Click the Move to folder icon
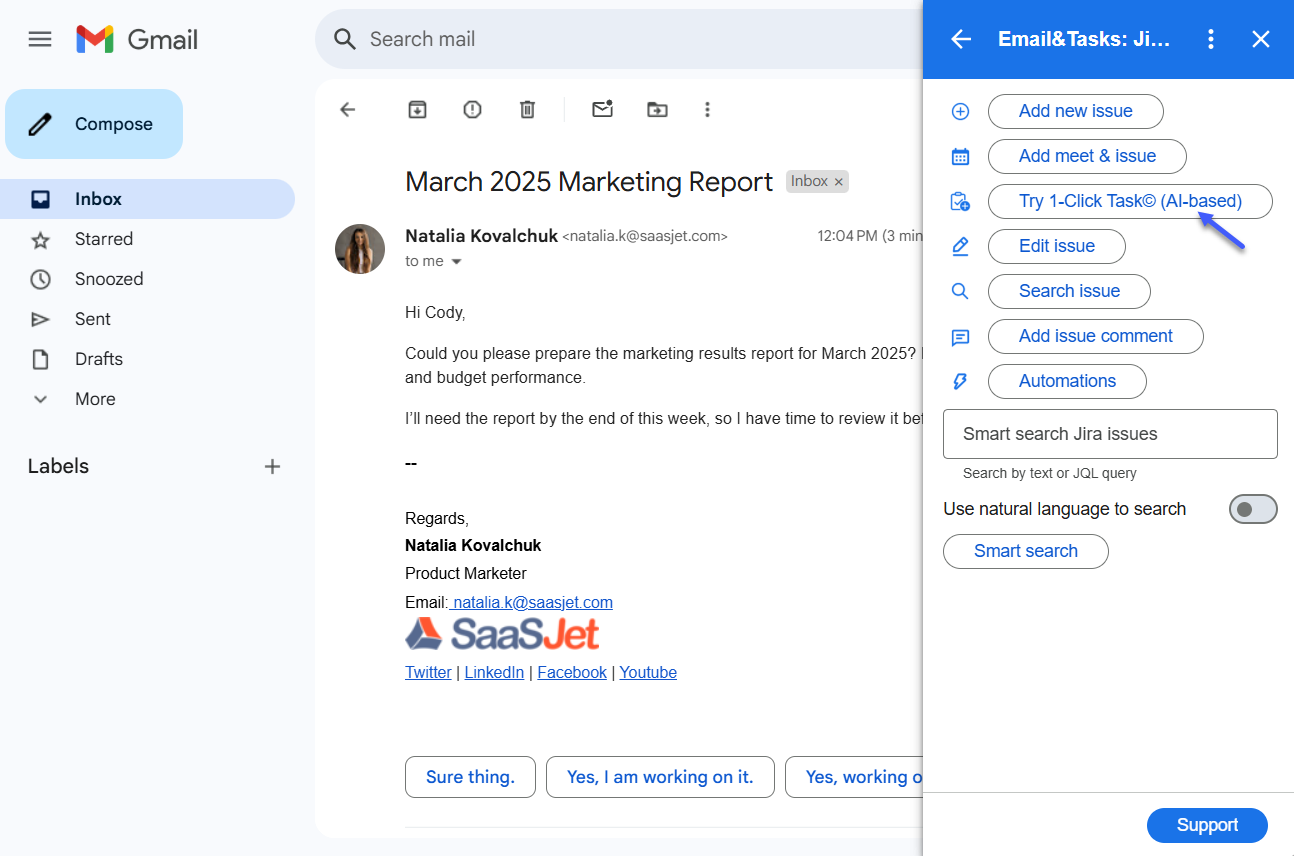 pyautogui.click(x=657, y=110)
